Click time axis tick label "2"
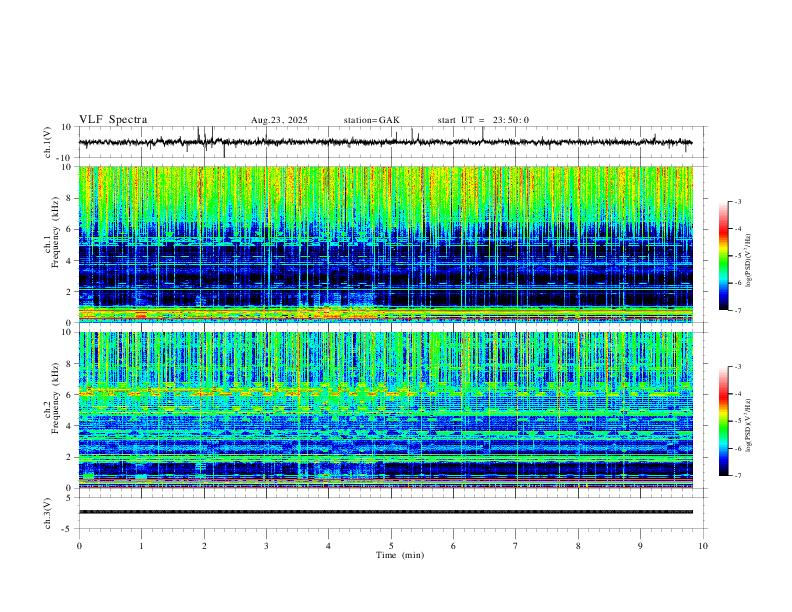The height and width of the screenshot is (612, 792). pos(204,546)
